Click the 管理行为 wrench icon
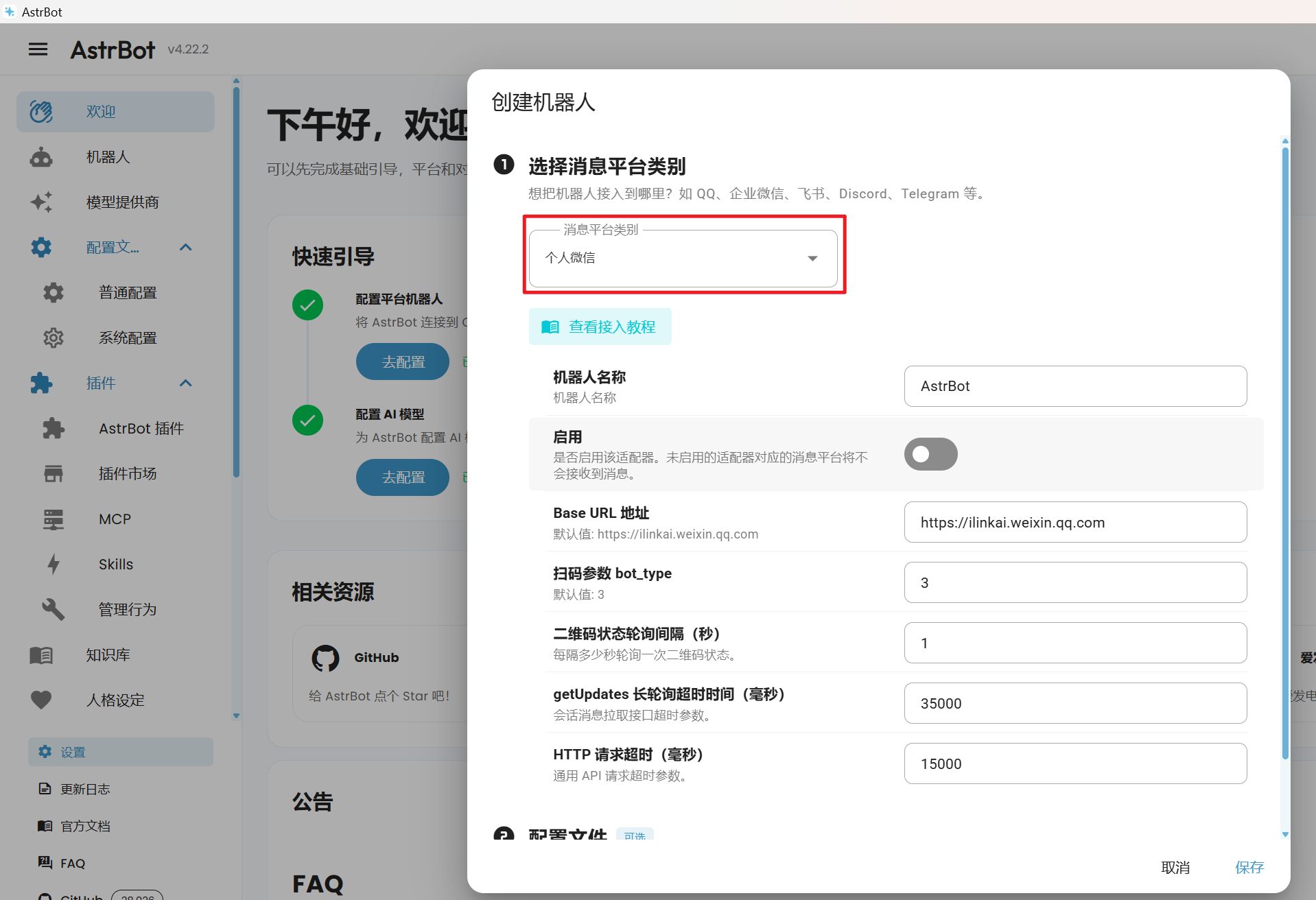The height and width of the screenshot is (900, 1316). point(54,610)
